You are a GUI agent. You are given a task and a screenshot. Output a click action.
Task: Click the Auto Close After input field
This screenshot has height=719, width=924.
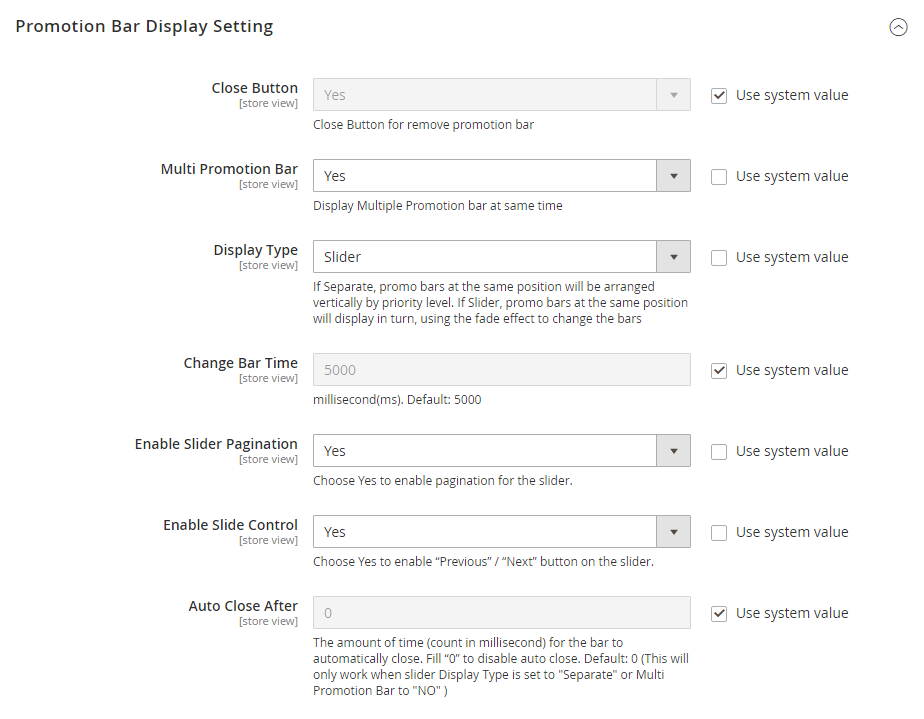coord(501,613)
